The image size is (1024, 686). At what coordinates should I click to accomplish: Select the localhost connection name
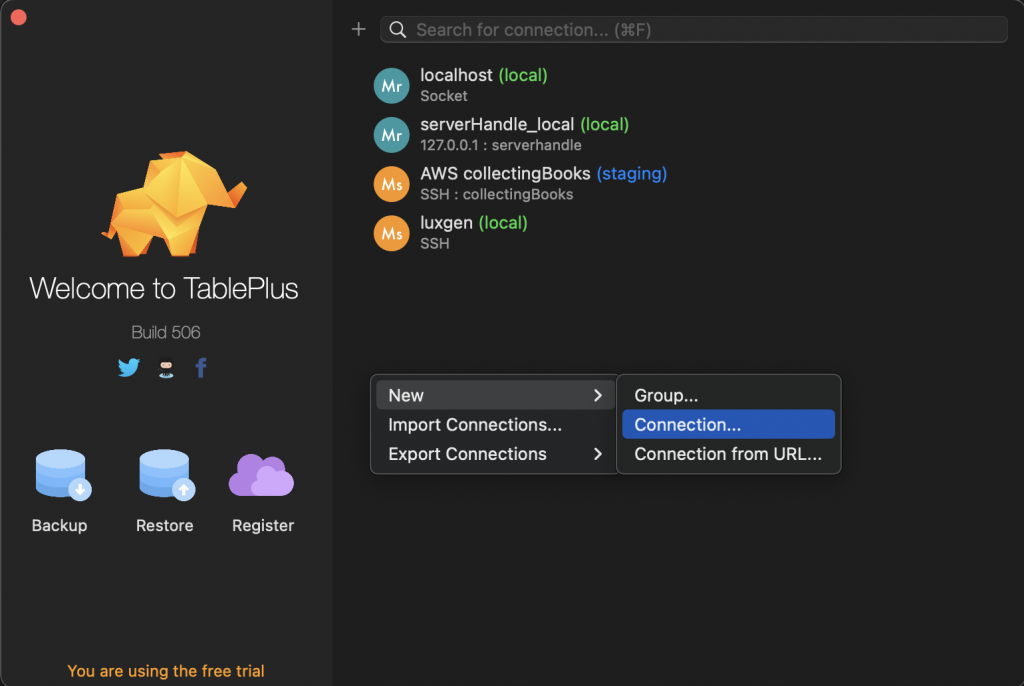click(456, 75)
